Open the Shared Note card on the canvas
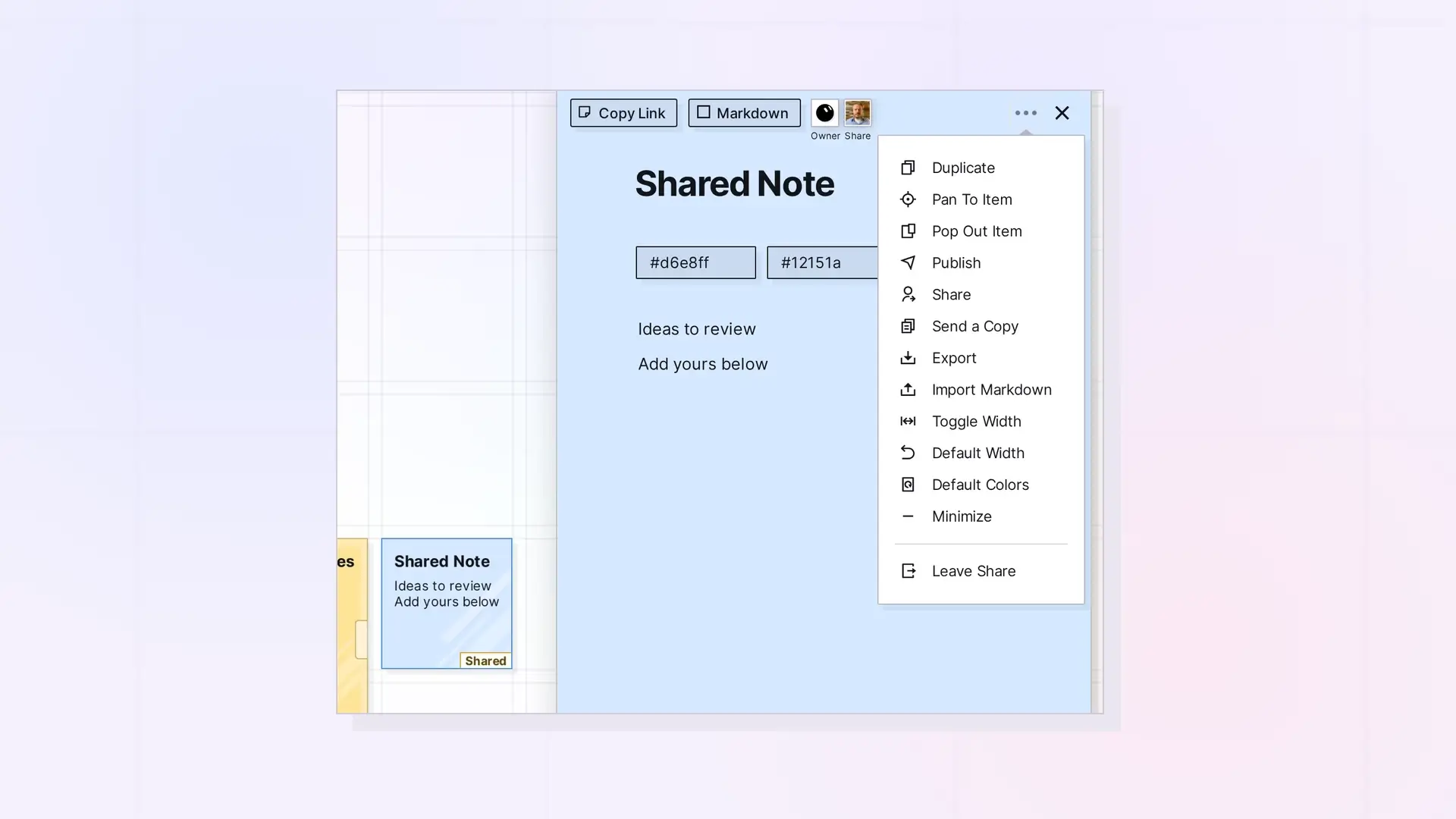The height and width of the screenshot is (819, 1456). pos(447,604)
